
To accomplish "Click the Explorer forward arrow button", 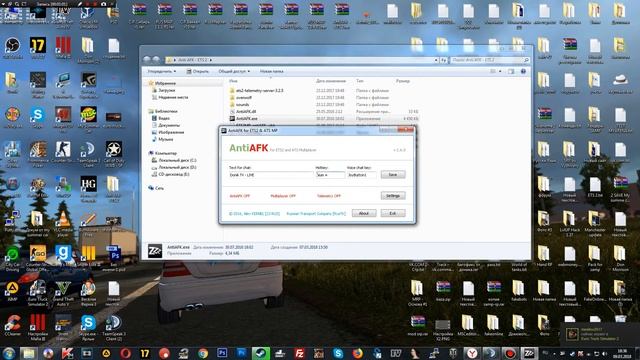I will [x=156, y=60].
